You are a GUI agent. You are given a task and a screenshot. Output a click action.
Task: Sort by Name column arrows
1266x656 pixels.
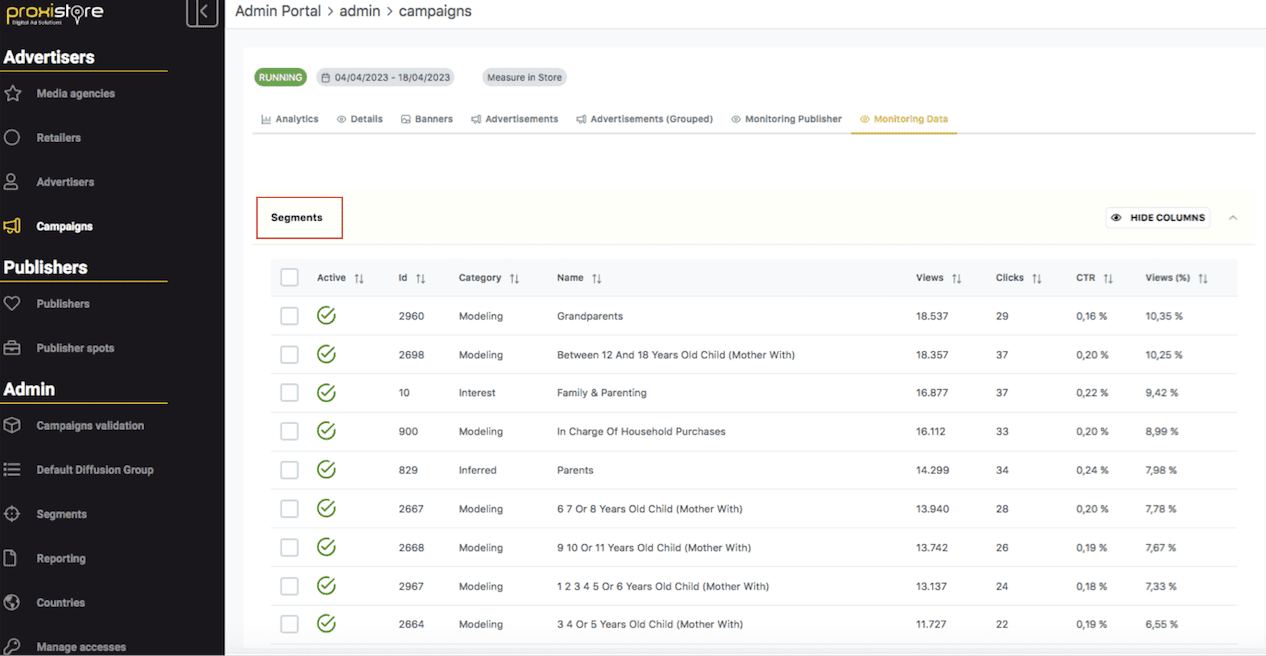[596, 278]
